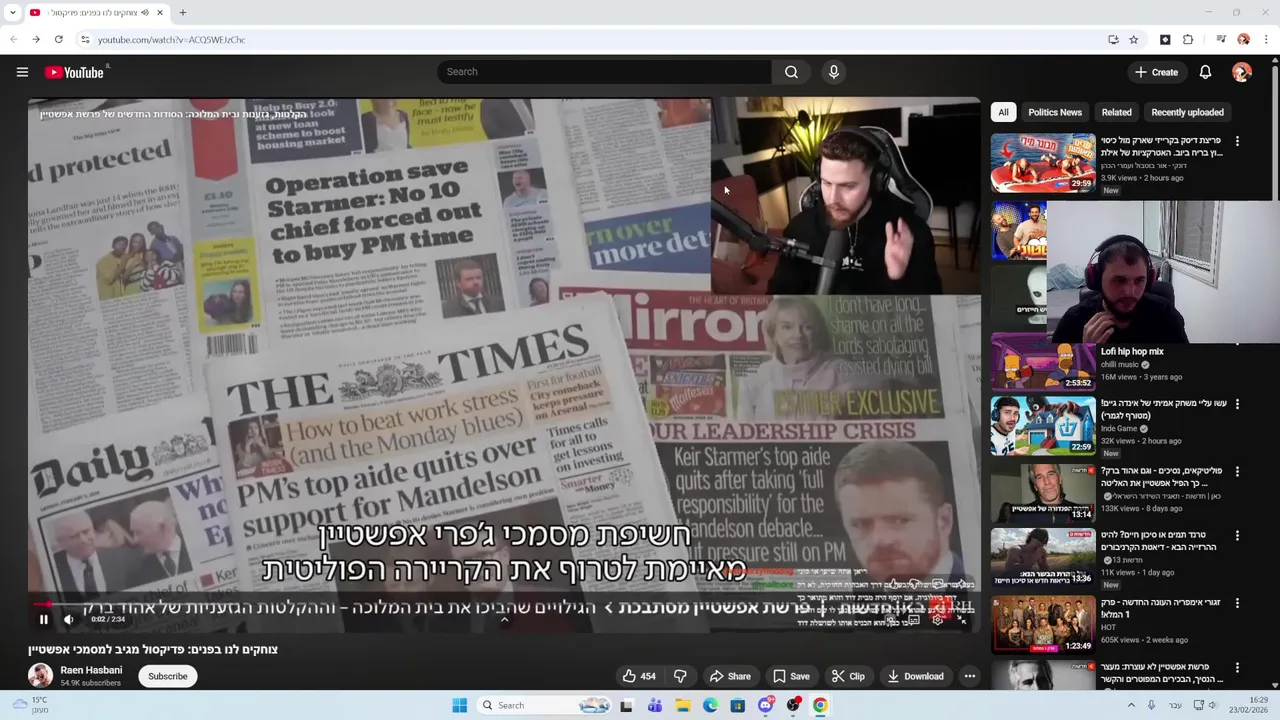Select the Related filter chip
This screenshot has width=1280, height=720.
pos(1116,112)
